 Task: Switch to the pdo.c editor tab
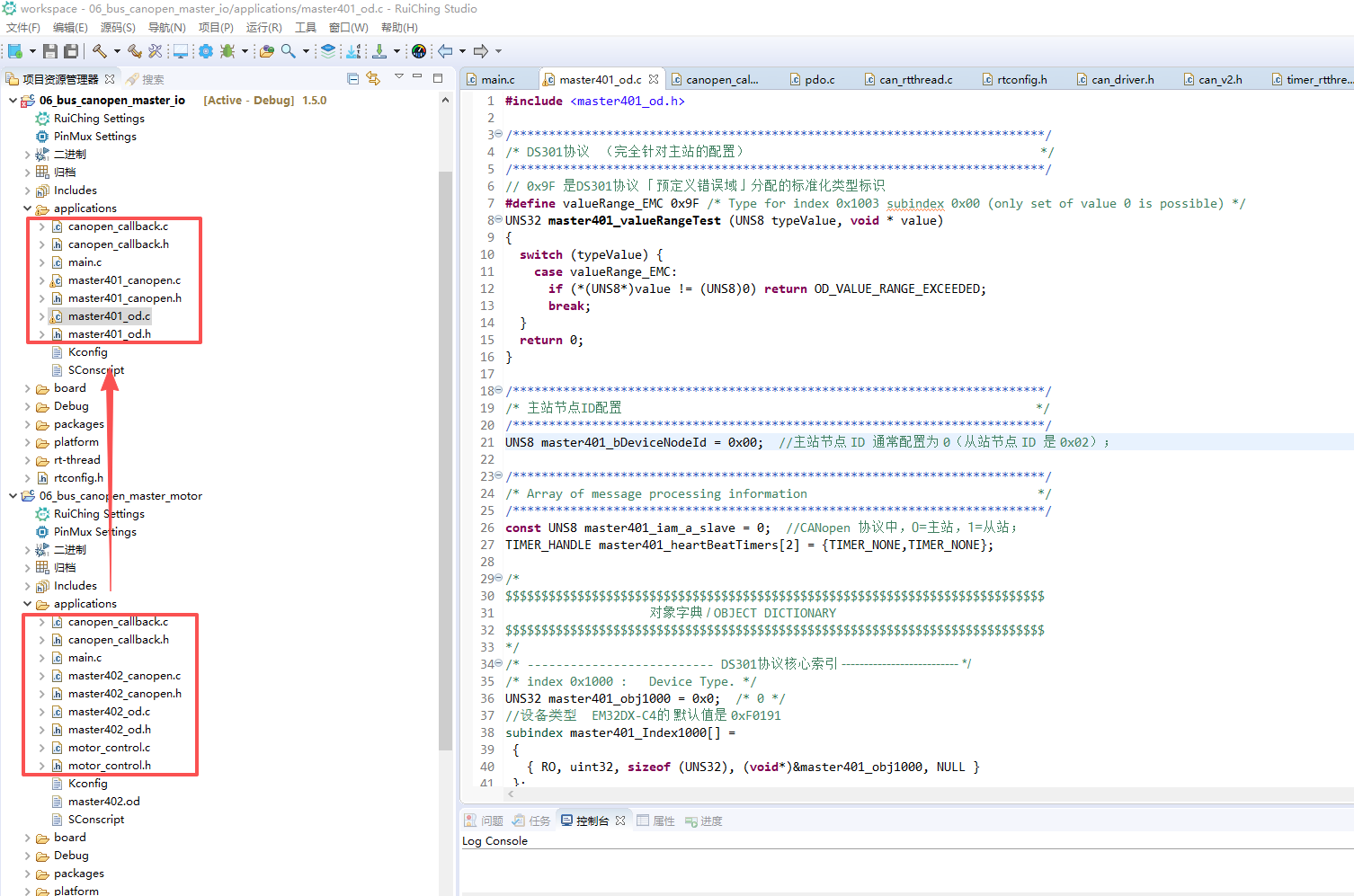(x=819, y=80)
